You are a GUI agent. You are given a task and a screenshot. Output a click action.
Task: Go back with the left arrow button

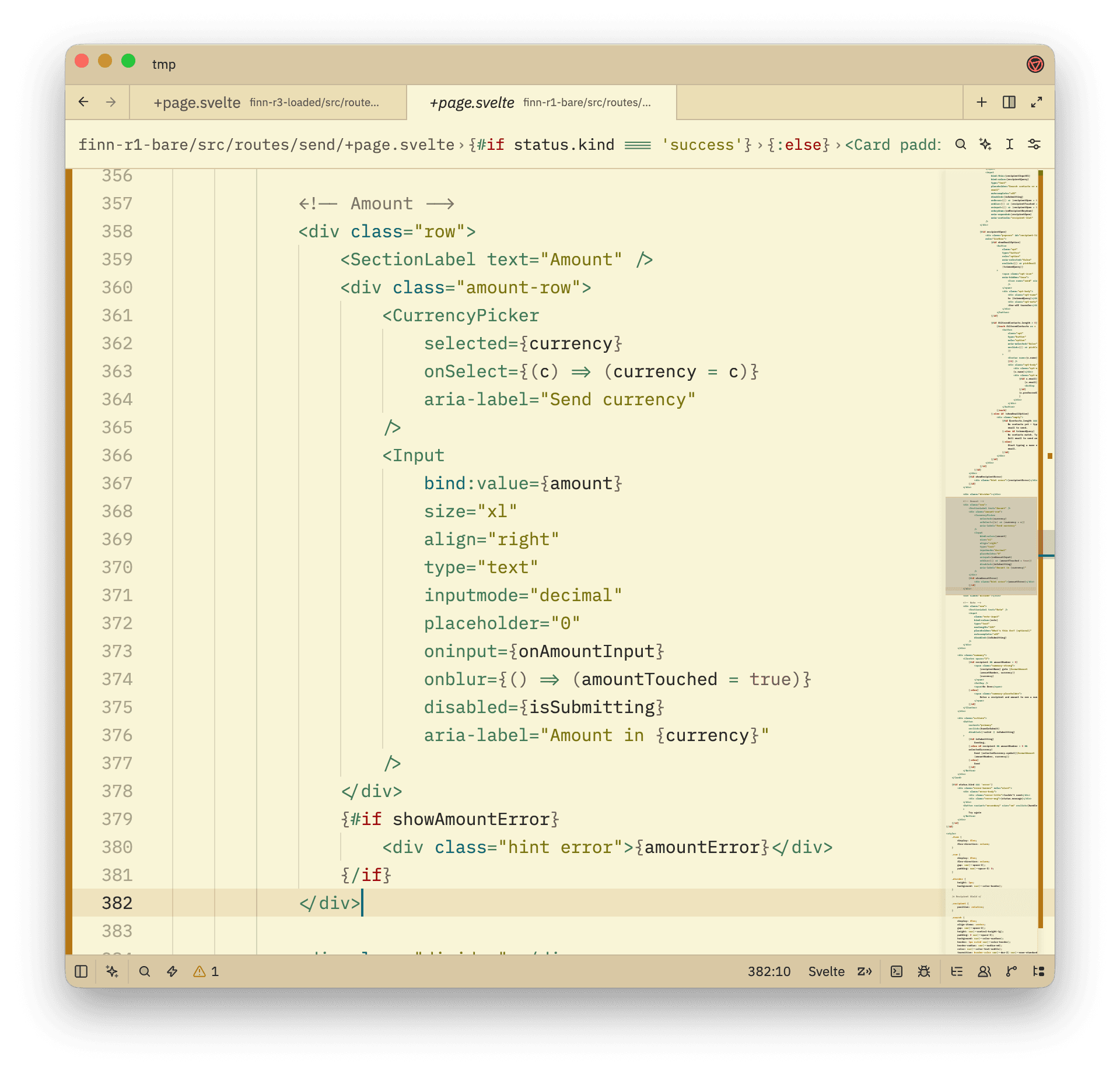pos(83,102)
